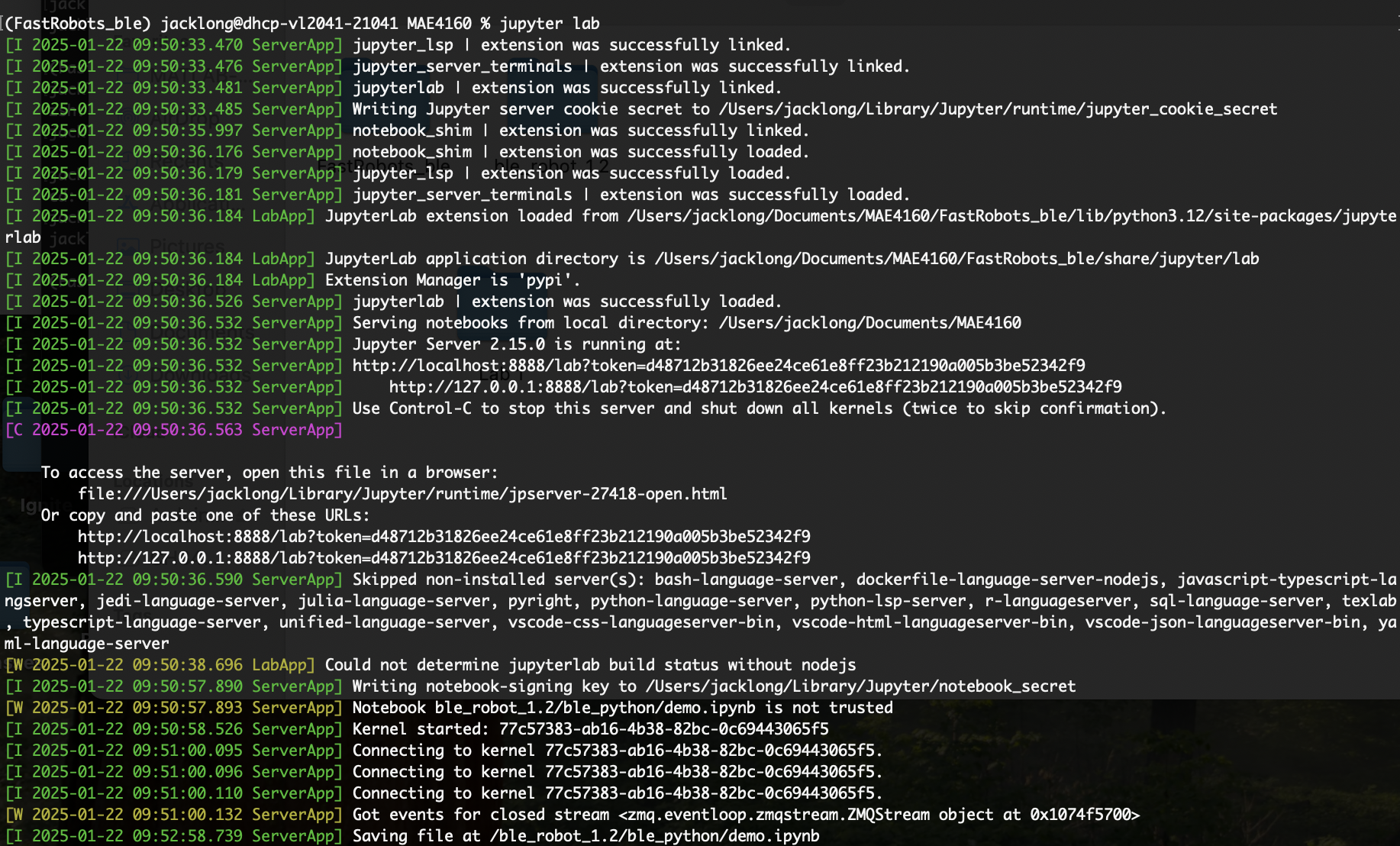Screen dimensions: 1400x846
Task: Click 'Could not determine jupyterlab build status' warning
Action: (x=431, y=665)
